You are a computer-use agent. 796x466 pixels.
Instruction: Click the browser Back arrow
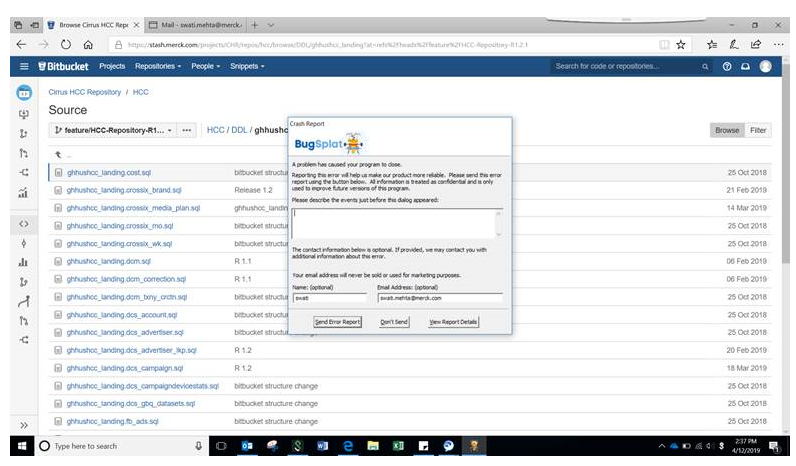click(21, 45)
